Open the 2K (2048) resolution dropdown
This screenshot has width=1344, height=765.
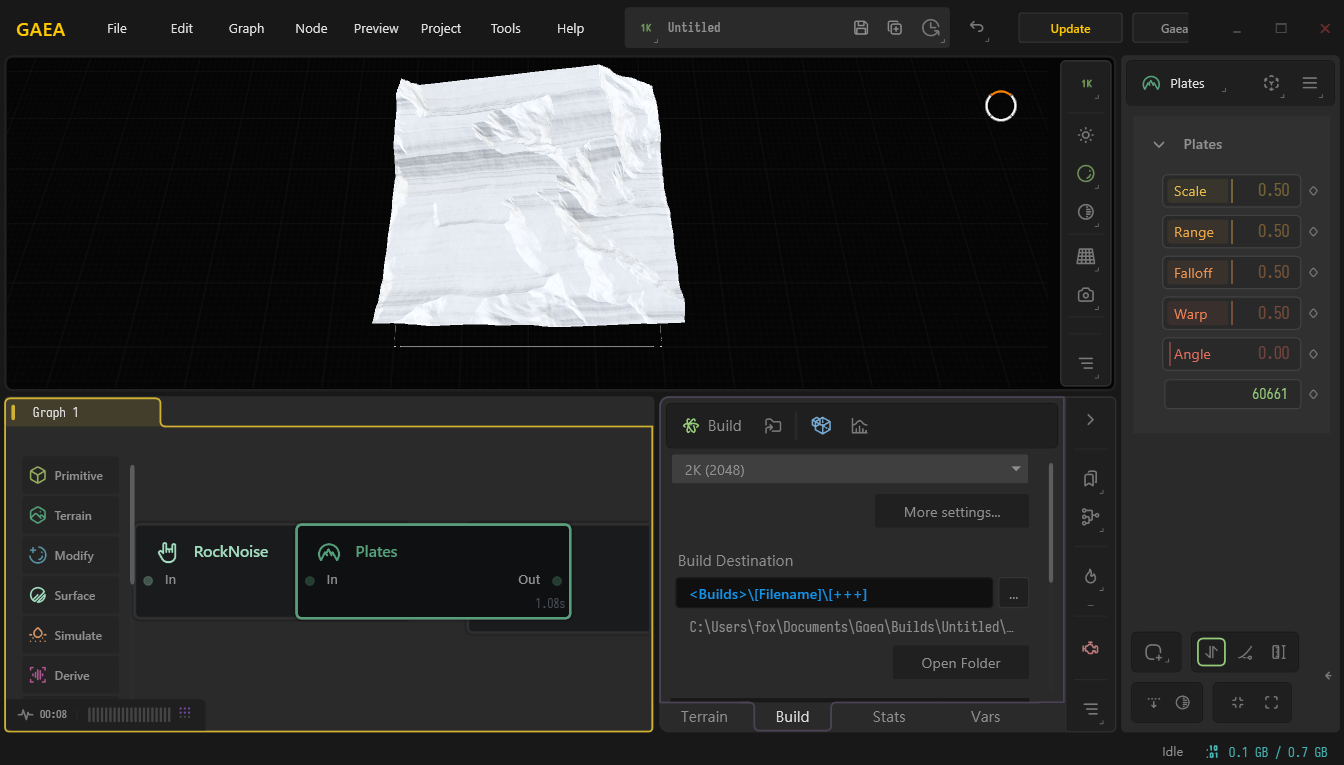tap(850, 469)
